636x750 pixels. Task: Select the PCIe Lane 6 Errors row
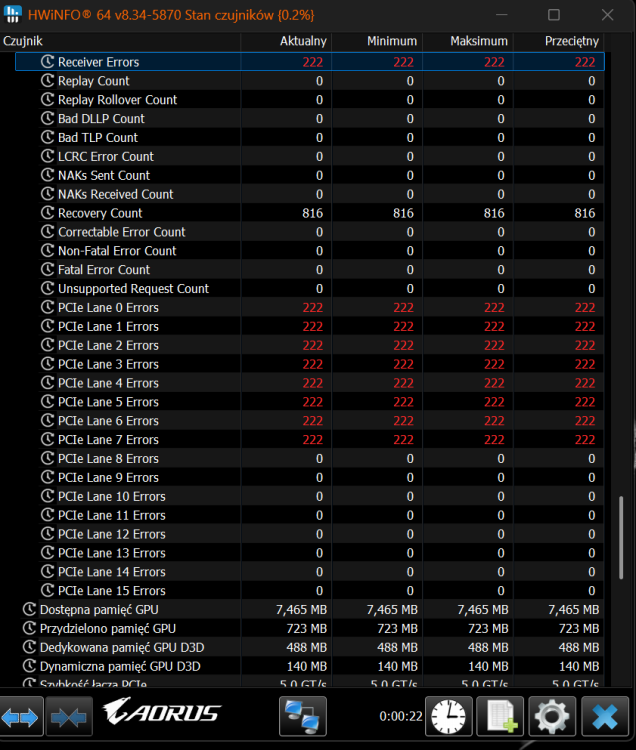310,420
